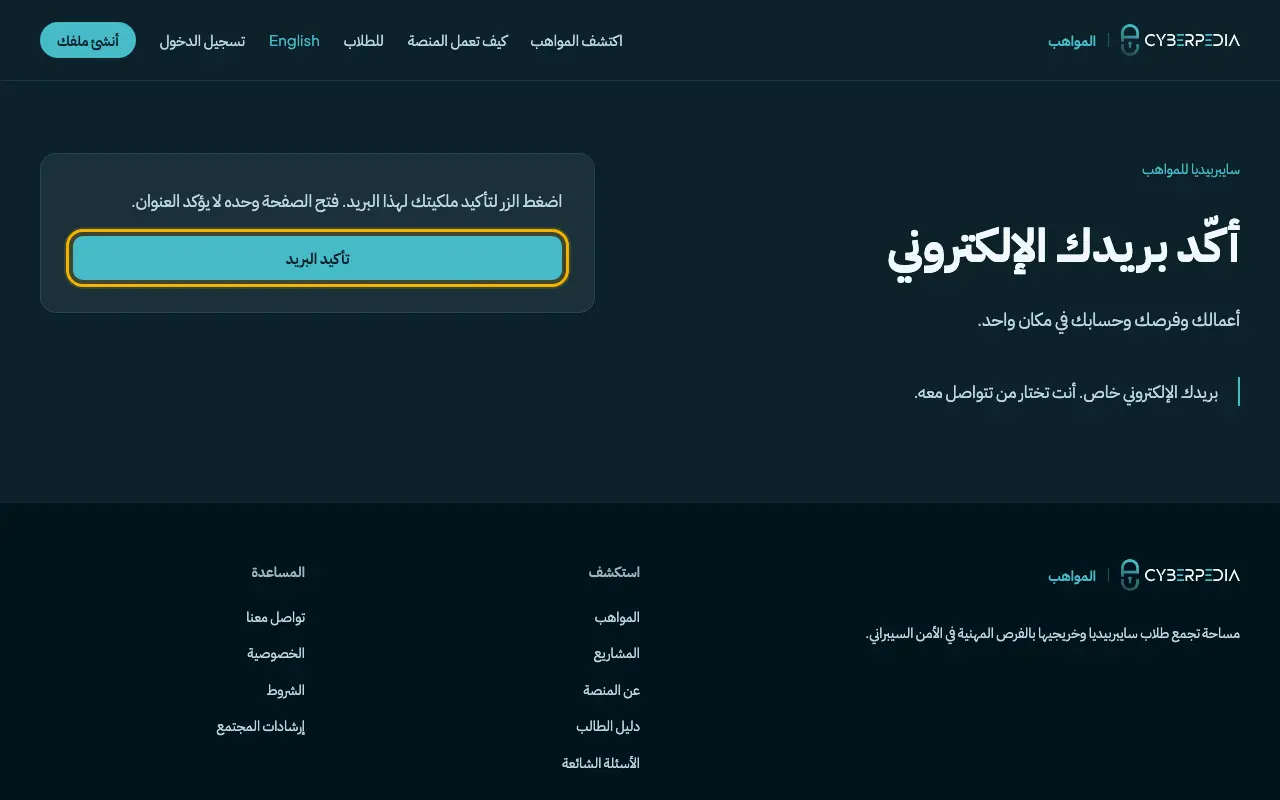Click the footer description مساحة تجمع طلاب سايبربيديا
This screenshot has height=800, width=1280.
(x=1053, y=634)
